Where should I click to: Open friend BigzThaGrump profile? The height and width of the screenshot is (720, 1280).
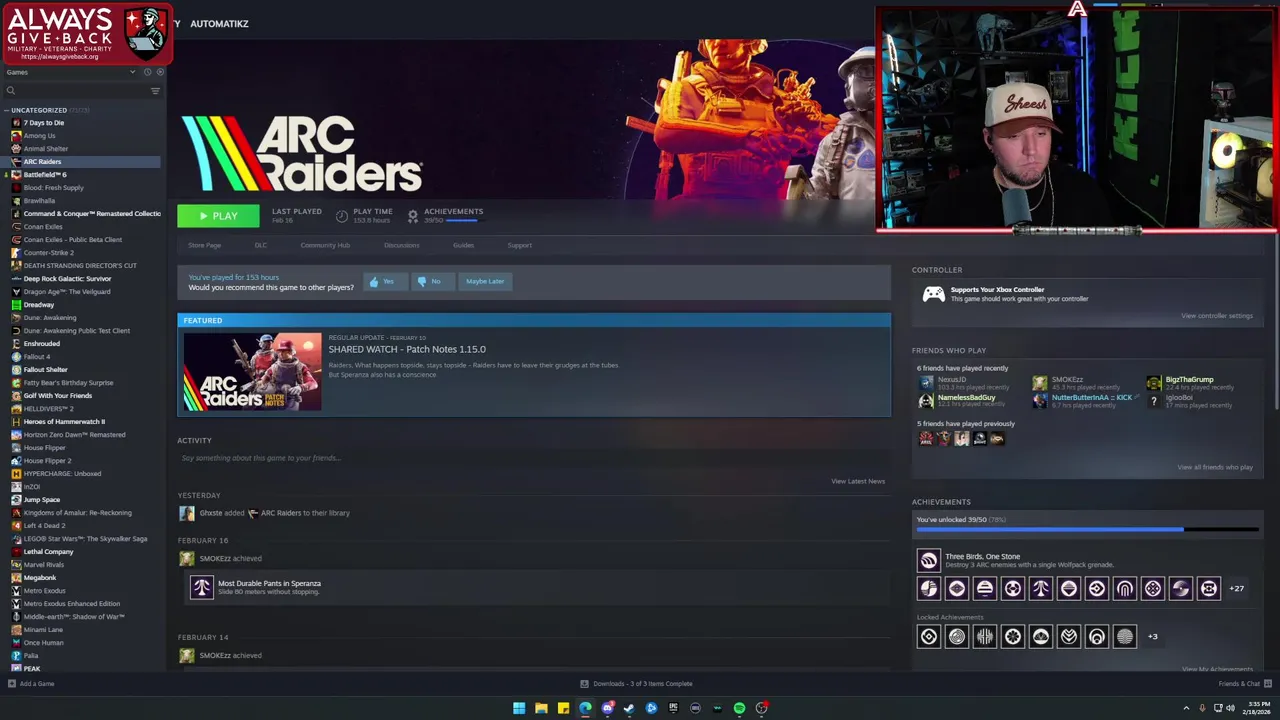pos(1189,380)
